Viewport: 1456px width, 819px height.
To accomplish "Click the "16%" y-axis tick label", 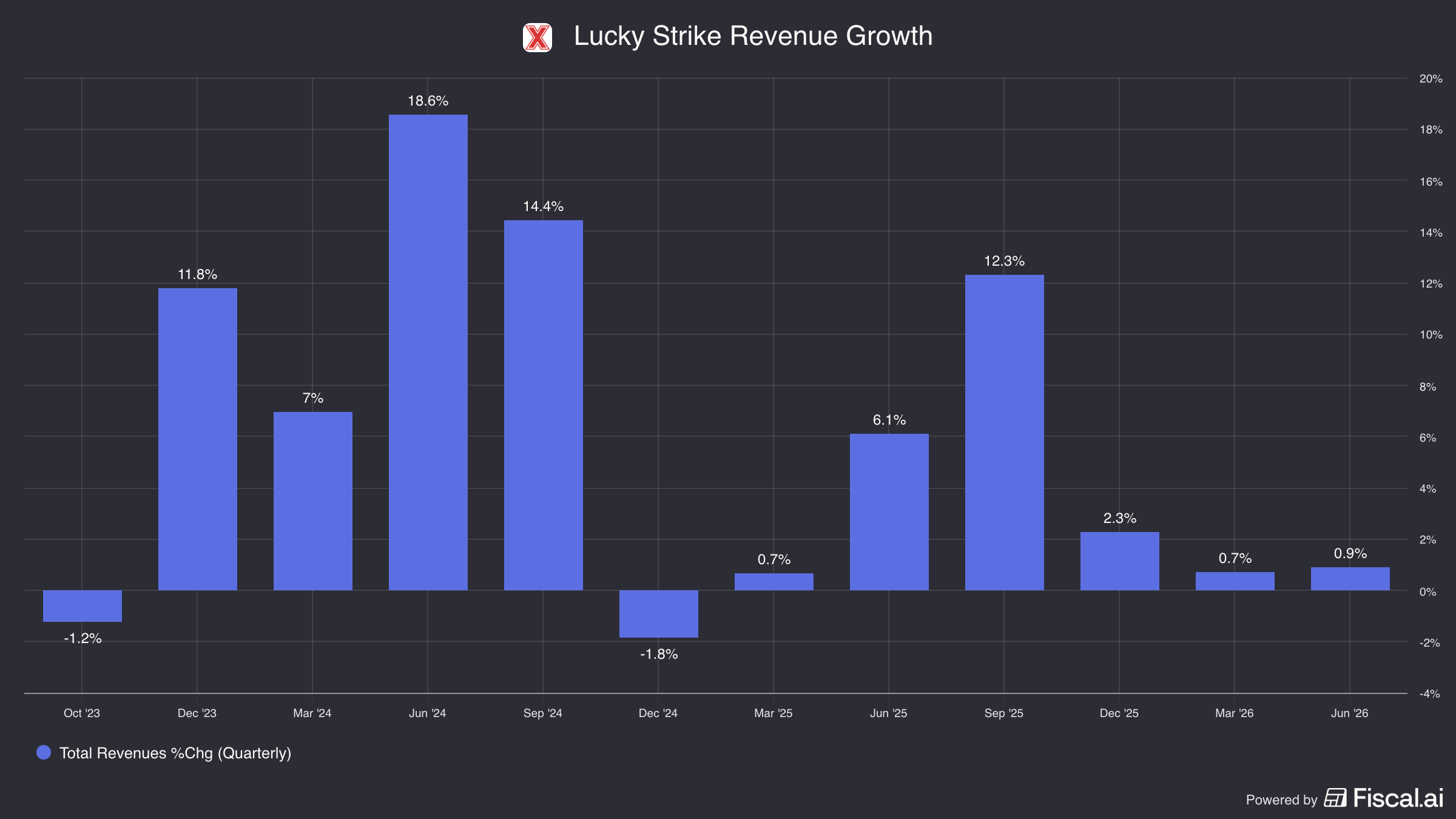I will coord(1431,181).
